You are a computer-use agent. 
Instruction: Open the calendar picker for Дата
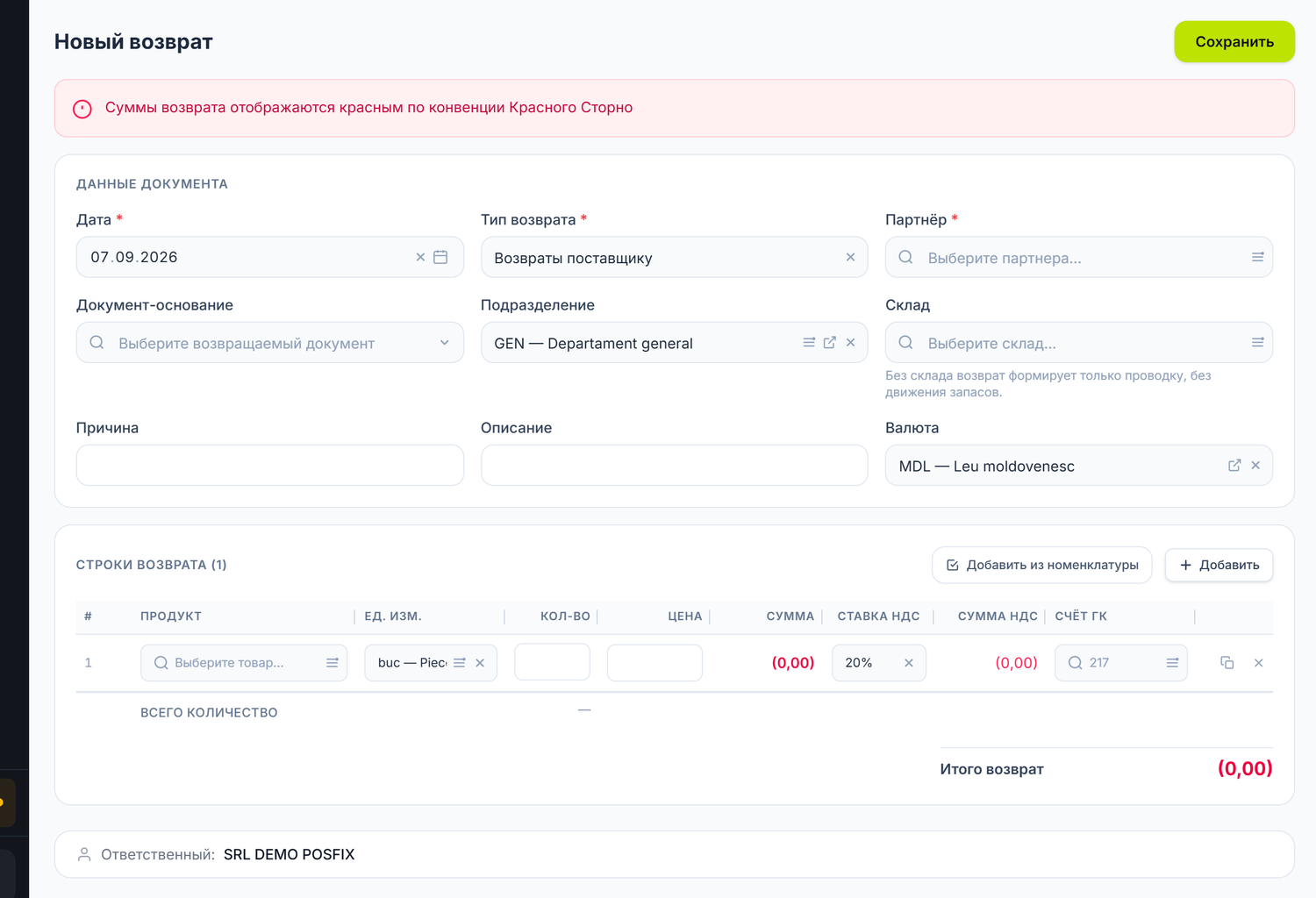440,257
